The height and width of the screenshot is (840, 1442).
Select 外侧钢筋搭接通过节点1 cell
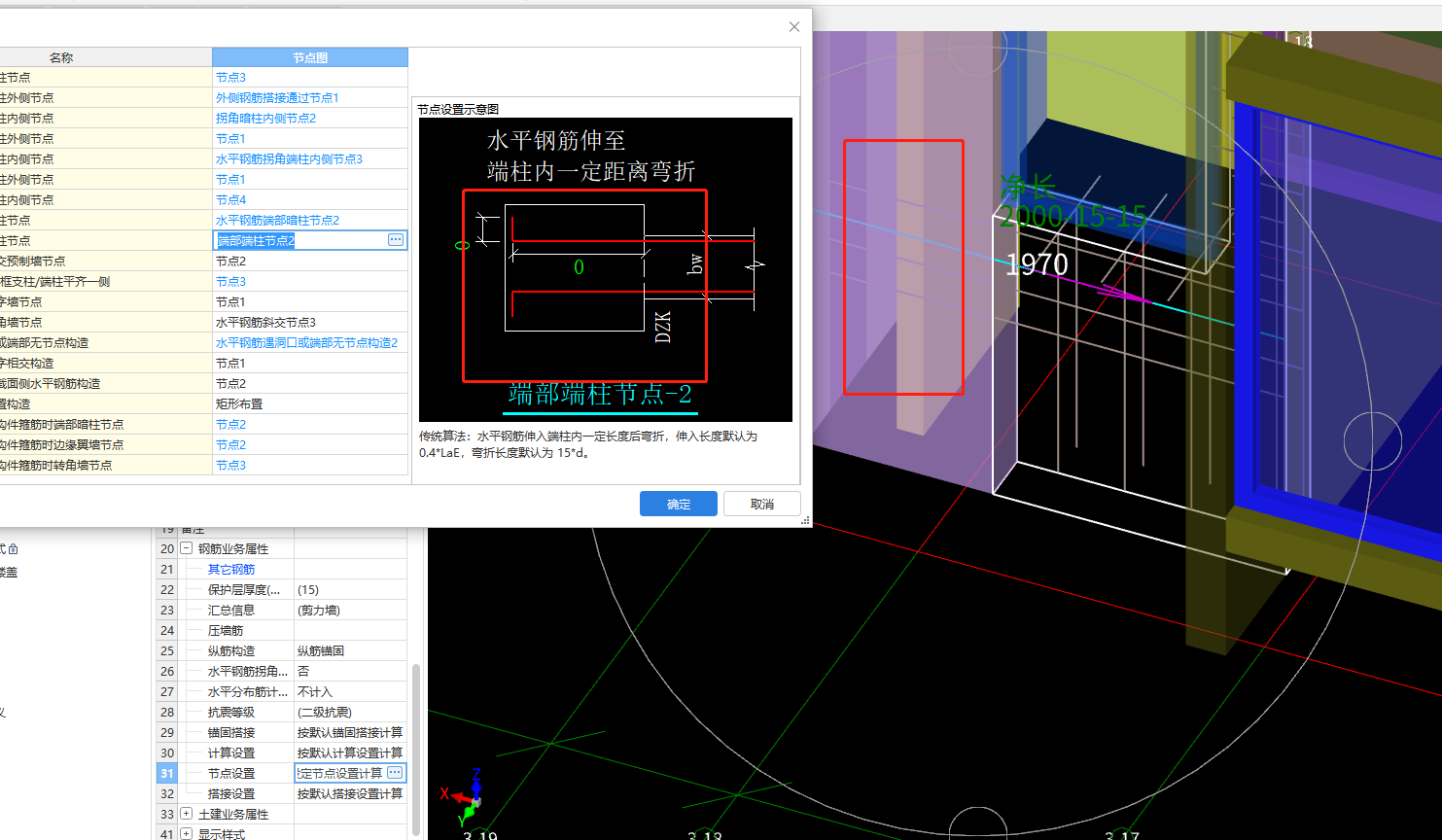pyautogui.click(x=310, y=98)
